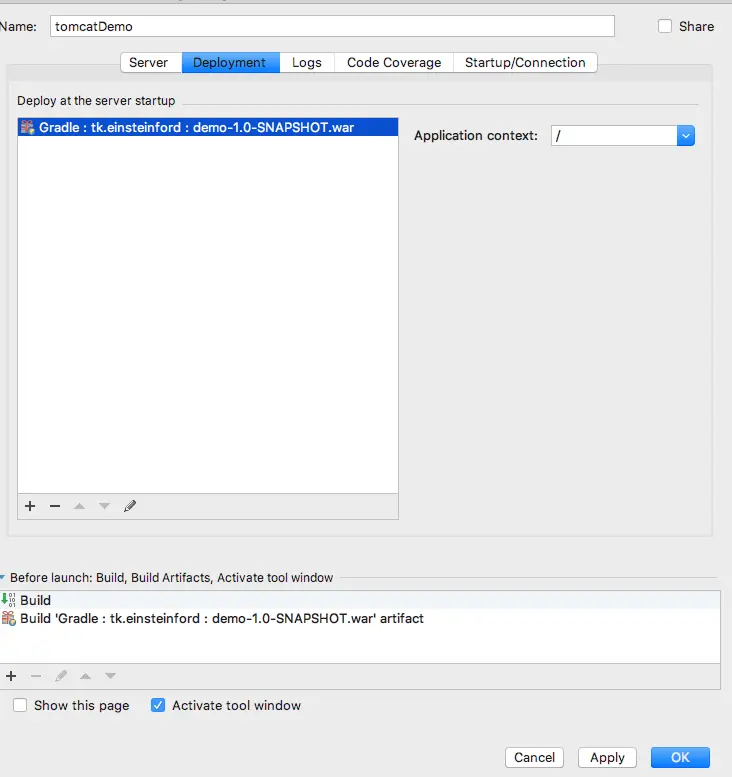Move Before launch task up arrow
732x777 pixels.
tap(85, 676)
